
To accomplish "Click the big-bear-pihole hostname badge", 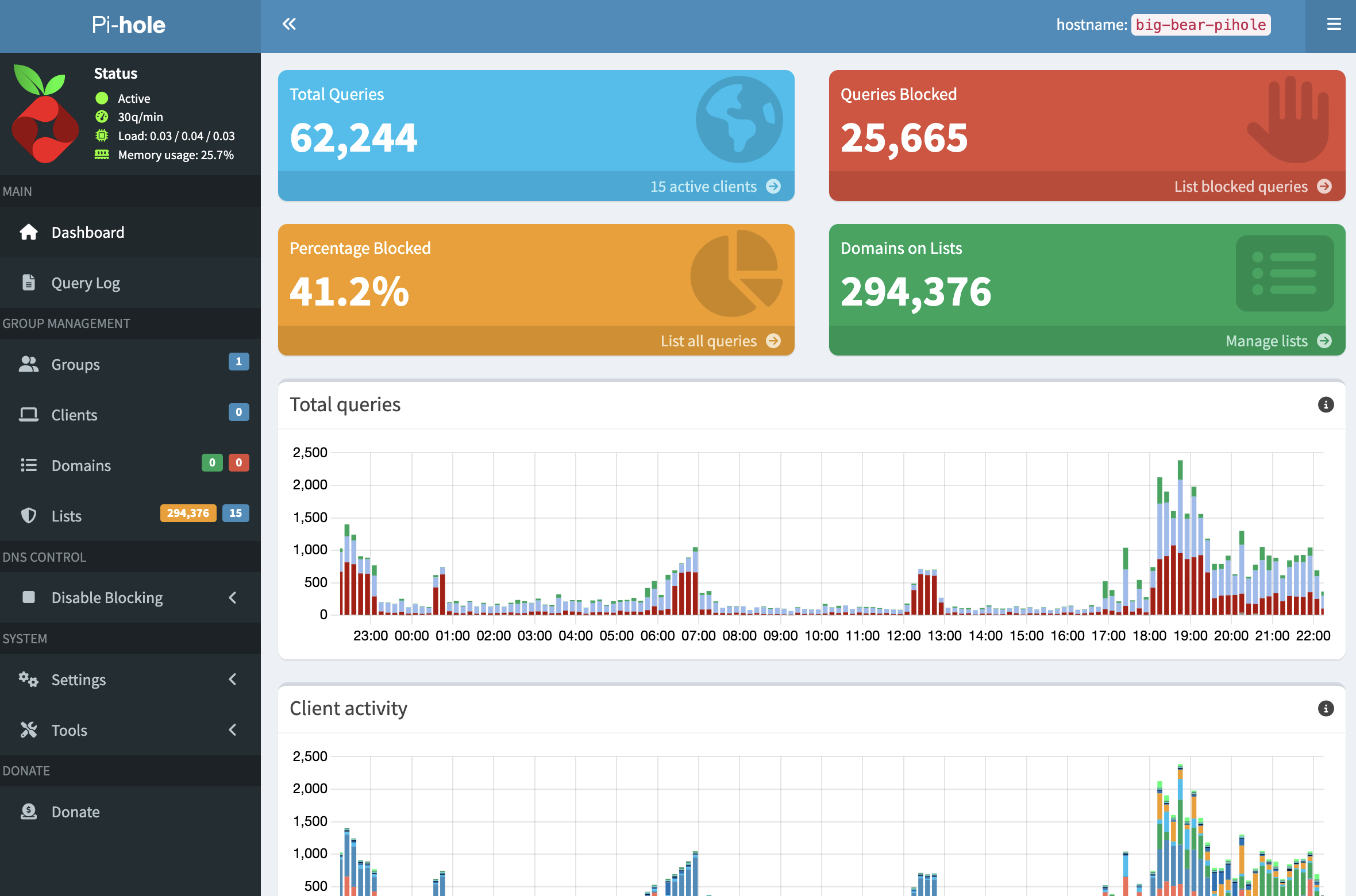I will point(1200,25).
